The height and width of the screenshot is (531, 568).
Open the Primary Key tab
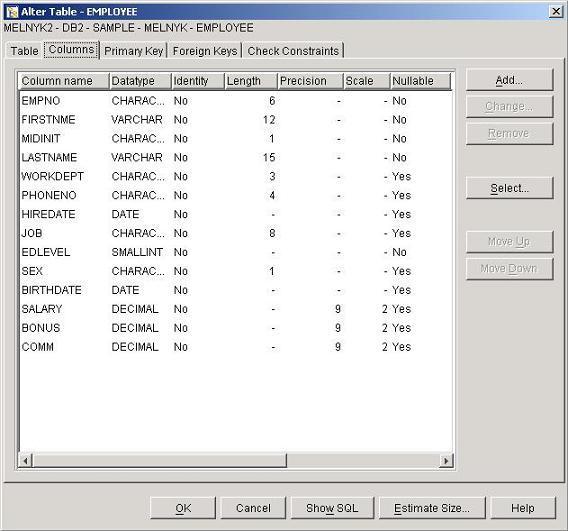tap(133, 51)
